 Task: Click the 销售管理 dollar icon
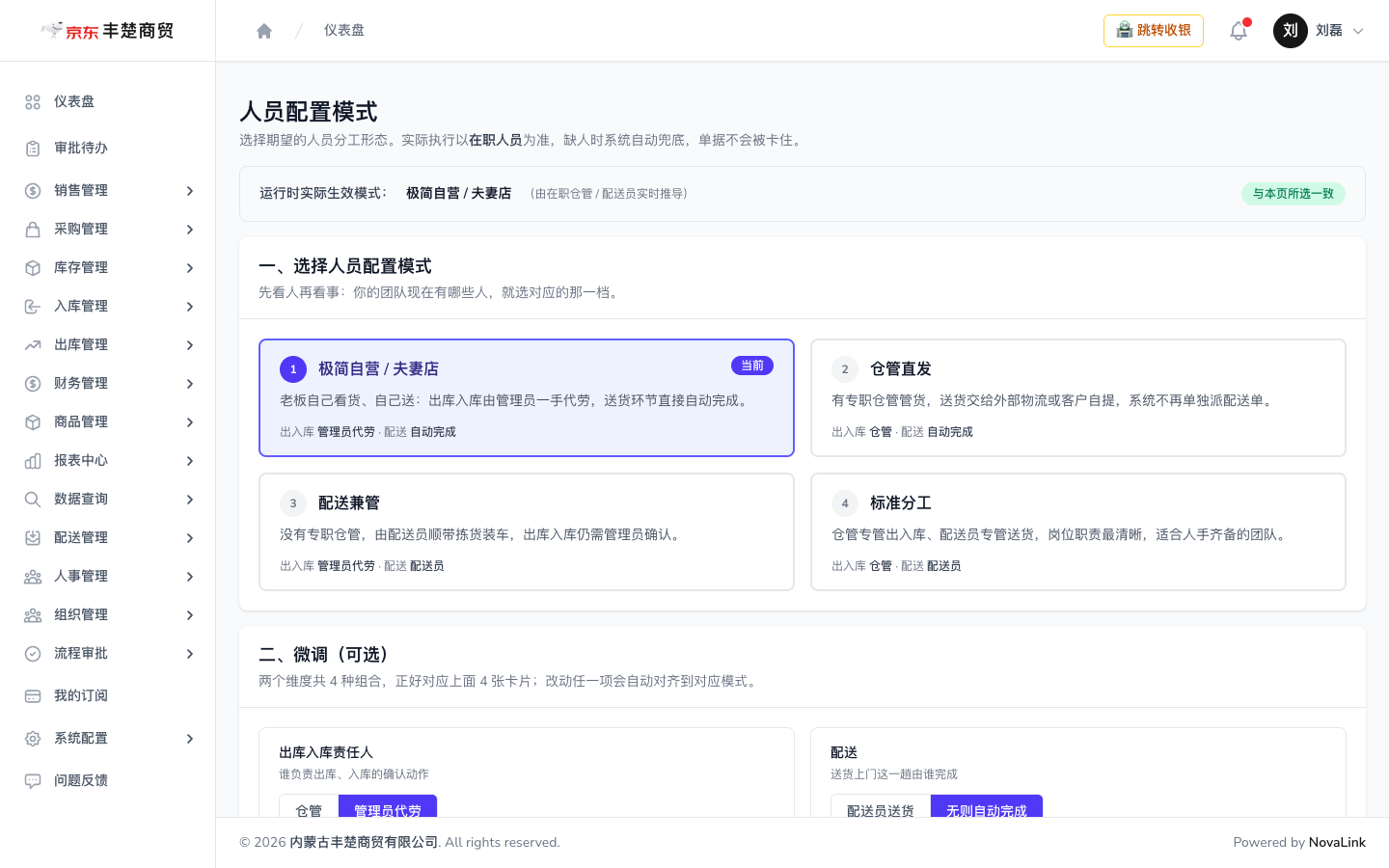(33, 191)
